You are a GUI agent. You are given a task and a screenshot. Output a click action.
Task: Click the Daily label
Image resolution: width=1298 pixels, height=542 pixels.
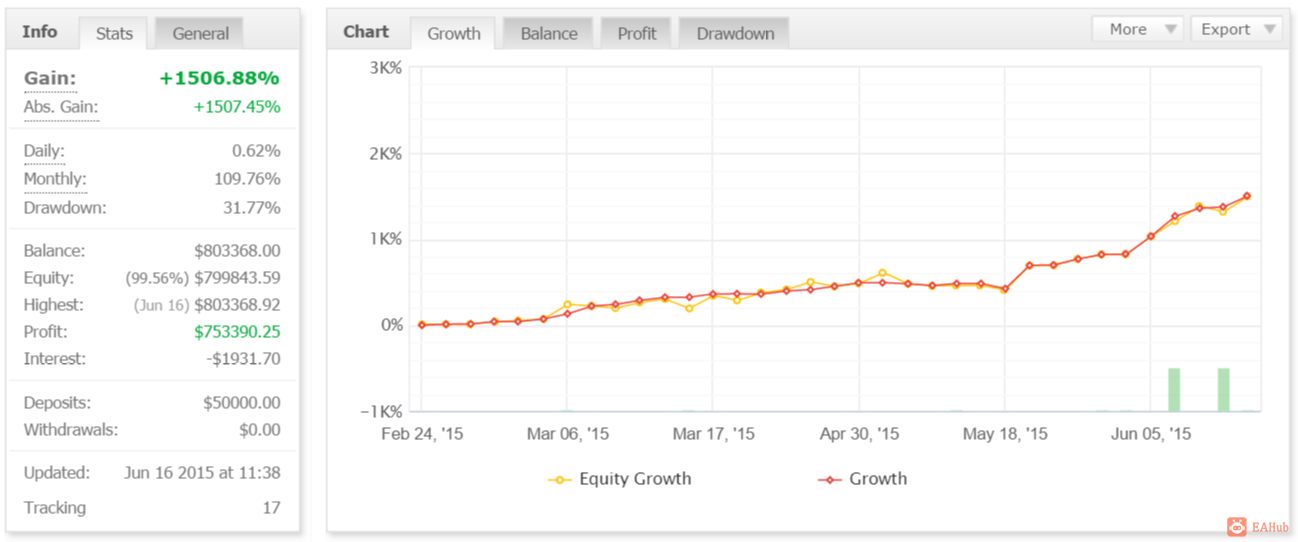[x=44, y=151]
